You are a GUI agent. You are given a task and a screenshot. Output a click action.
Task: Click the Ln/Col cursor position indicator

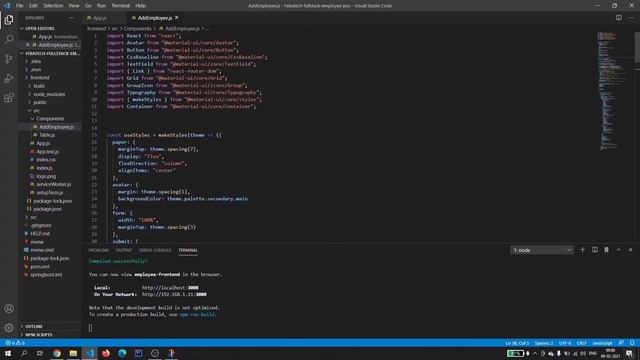(x=517, y=343)
